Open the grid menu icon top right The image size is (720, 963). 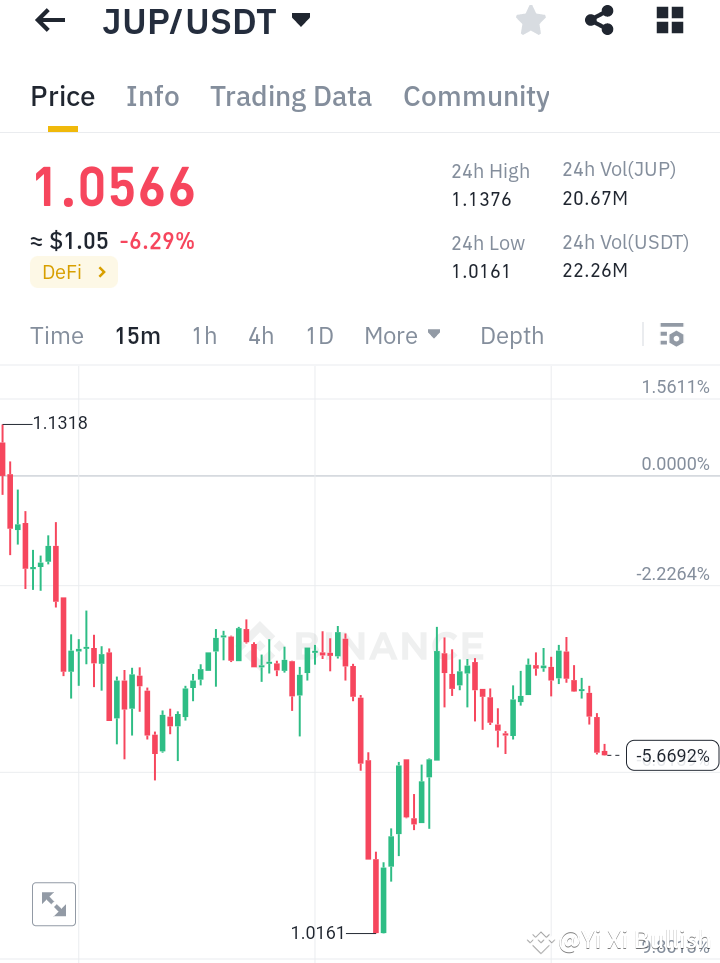pos(668,20)
